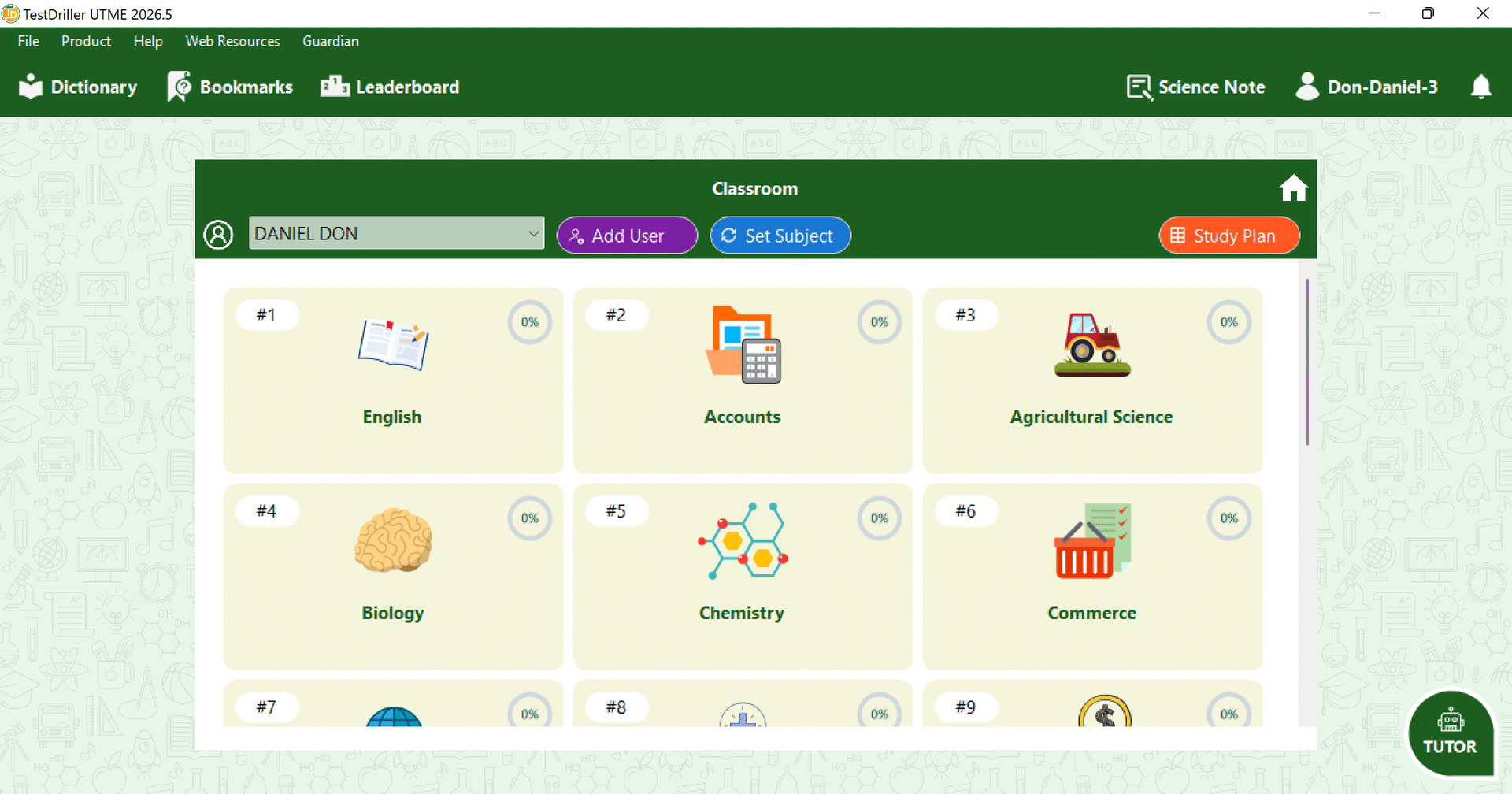Image resolution: width=1512 pixels, height=794 pixels.
Task: Click the #1 badge on English card
Action: tap(267, 315)
